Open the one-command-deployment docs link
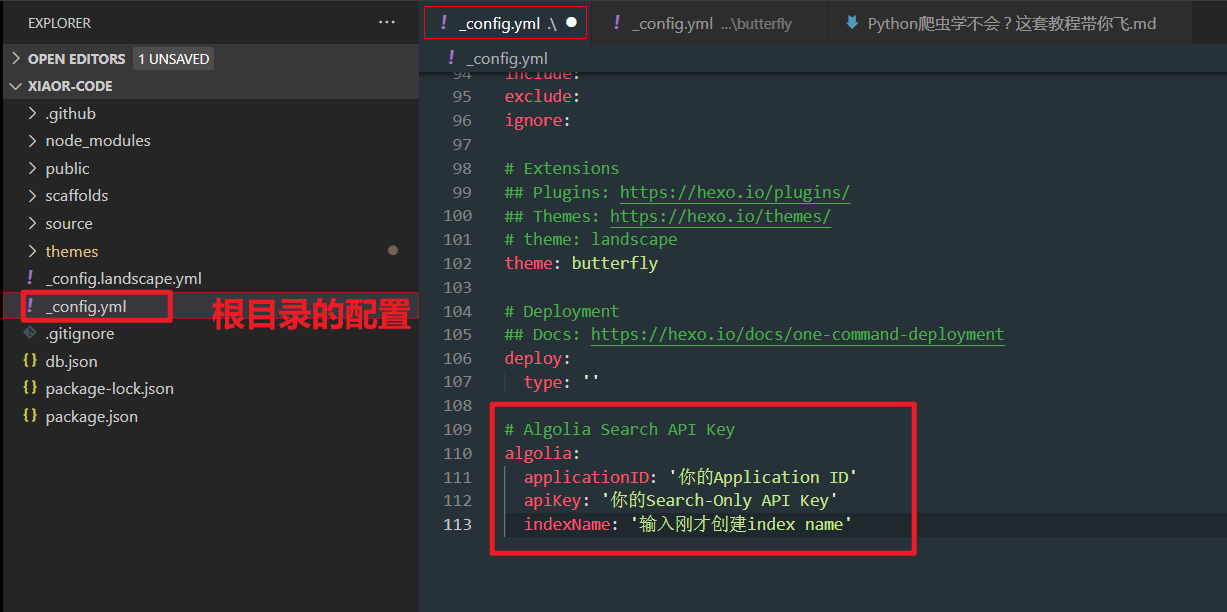This screenshot has width=1227, height=612. [x=797, y=334]
